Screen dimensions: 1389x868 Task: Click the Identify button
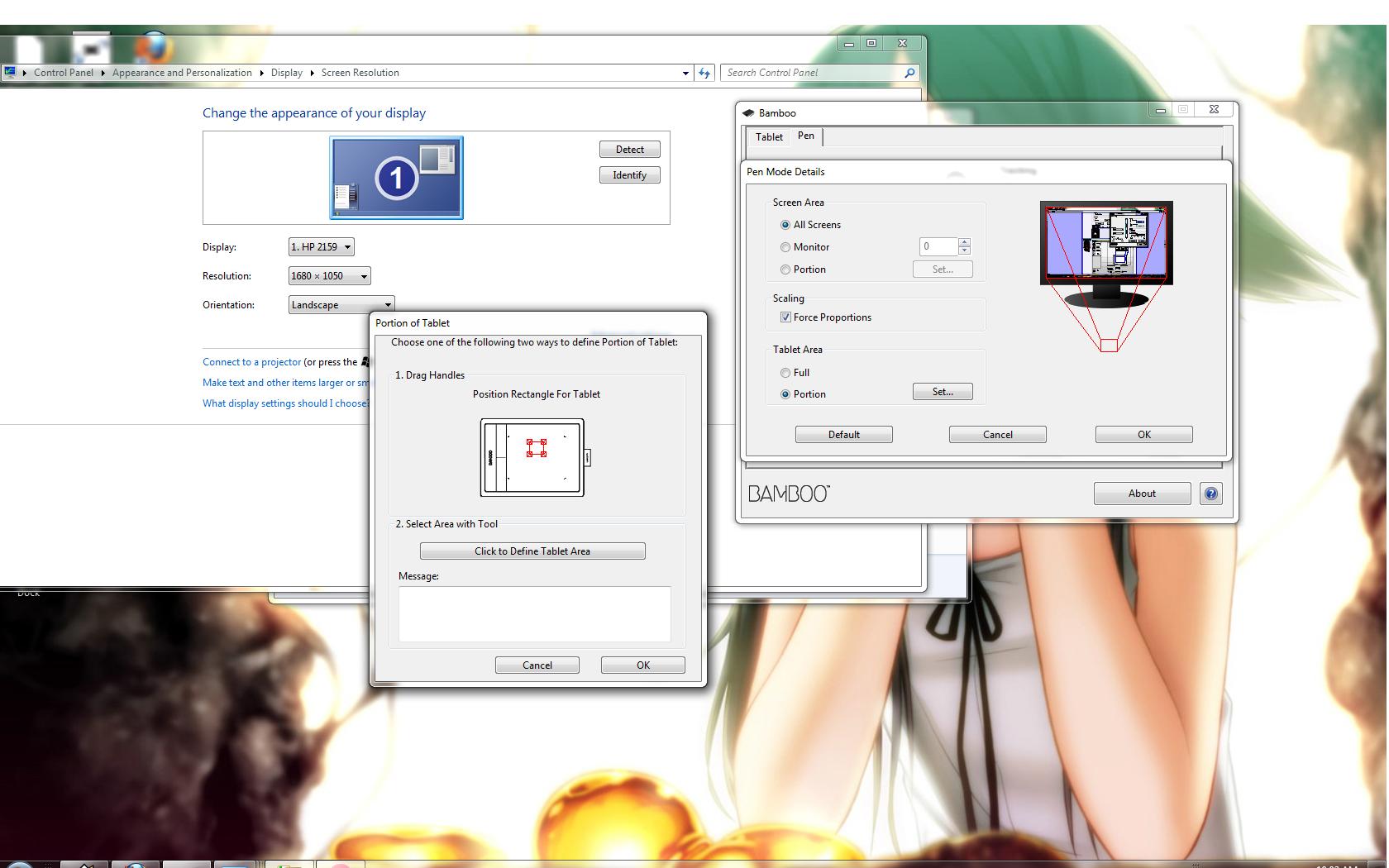[x=630, y=175]
